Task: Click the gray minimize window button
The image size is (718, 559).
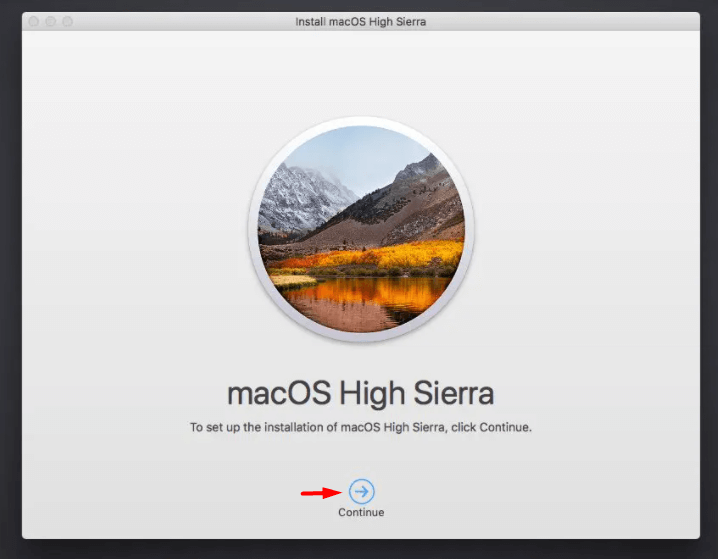Action: (53, 21)
